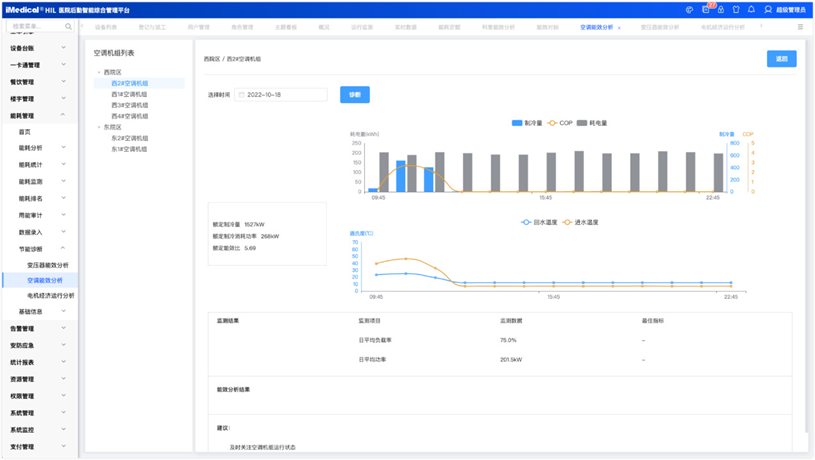Switch to the 设备列表 tab
The image size is (815, 460).
pyautogui.click(x=106, y=27)
